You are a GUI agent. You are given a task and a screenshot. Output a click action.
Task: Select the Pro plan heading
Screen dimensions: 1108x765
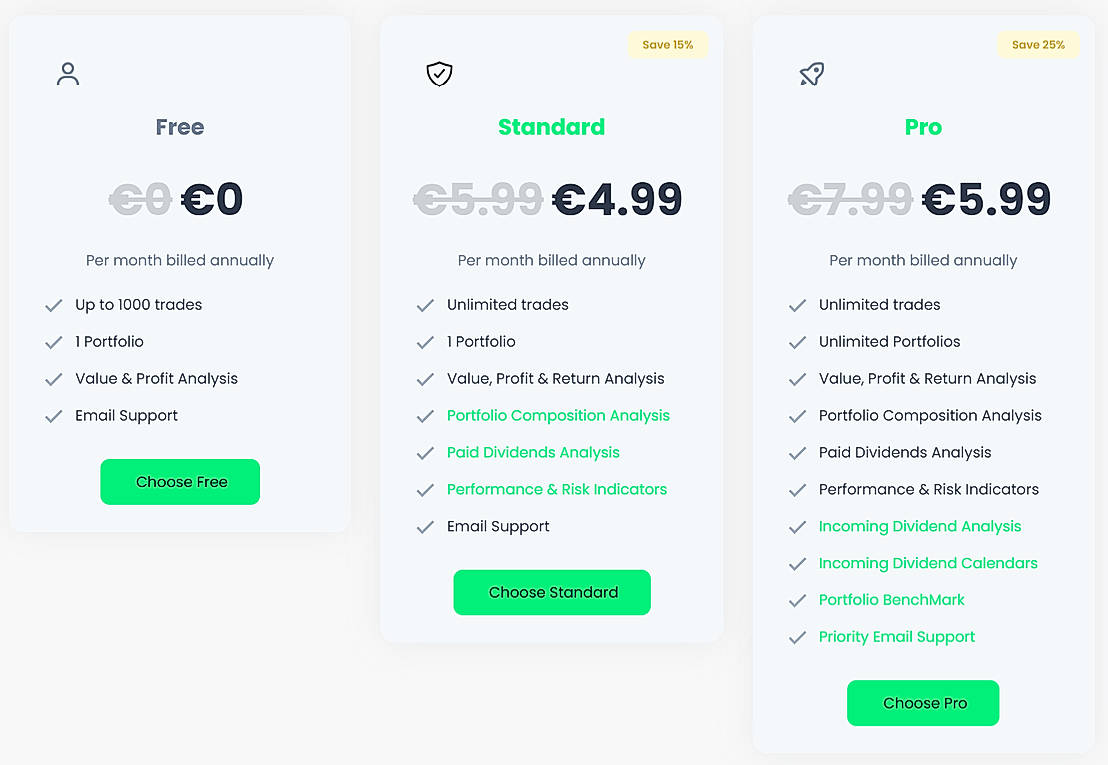(x=923, y=127)
